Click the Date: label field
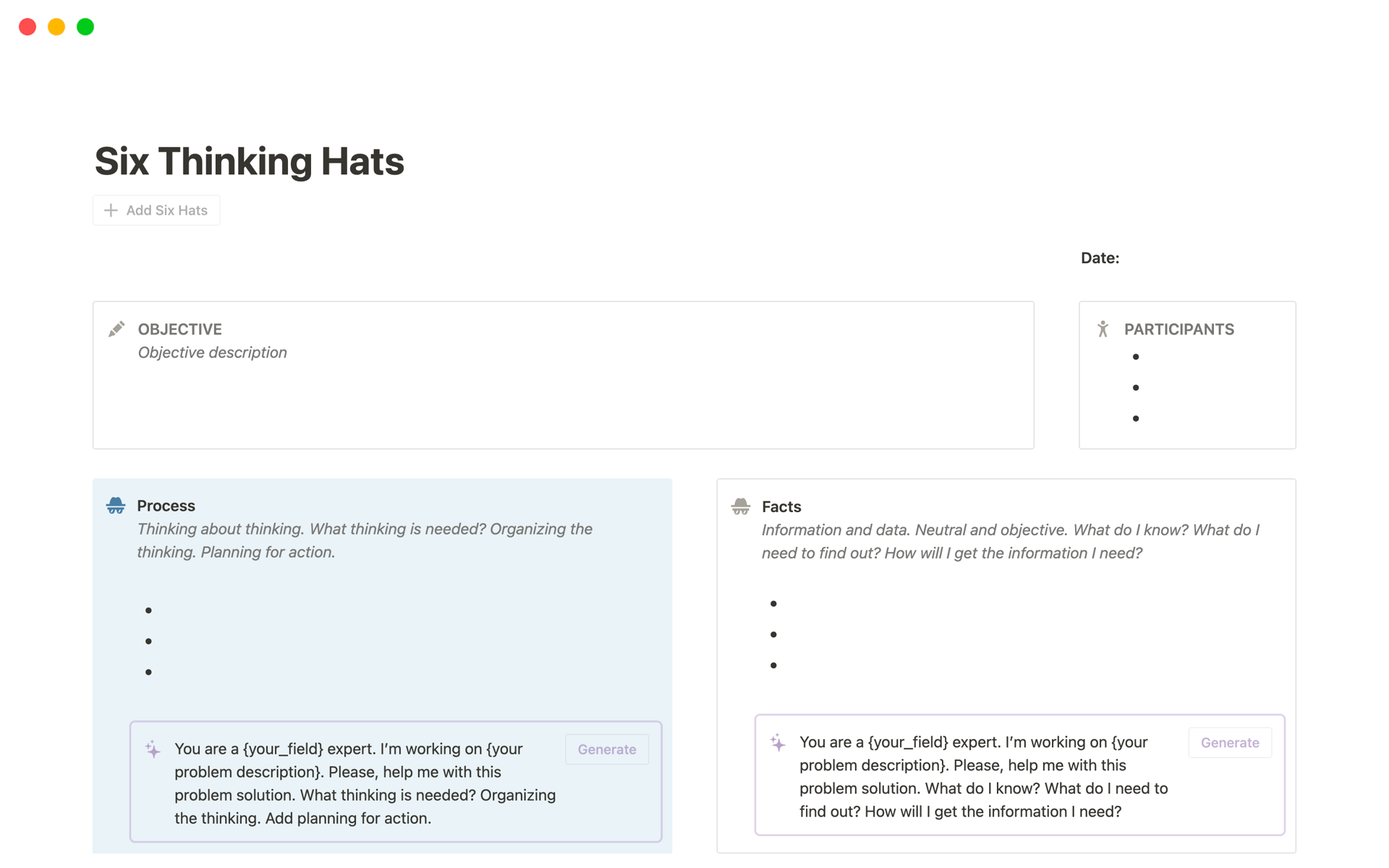The width and height of the screenshot is (1389, 868). [1100, 258]
